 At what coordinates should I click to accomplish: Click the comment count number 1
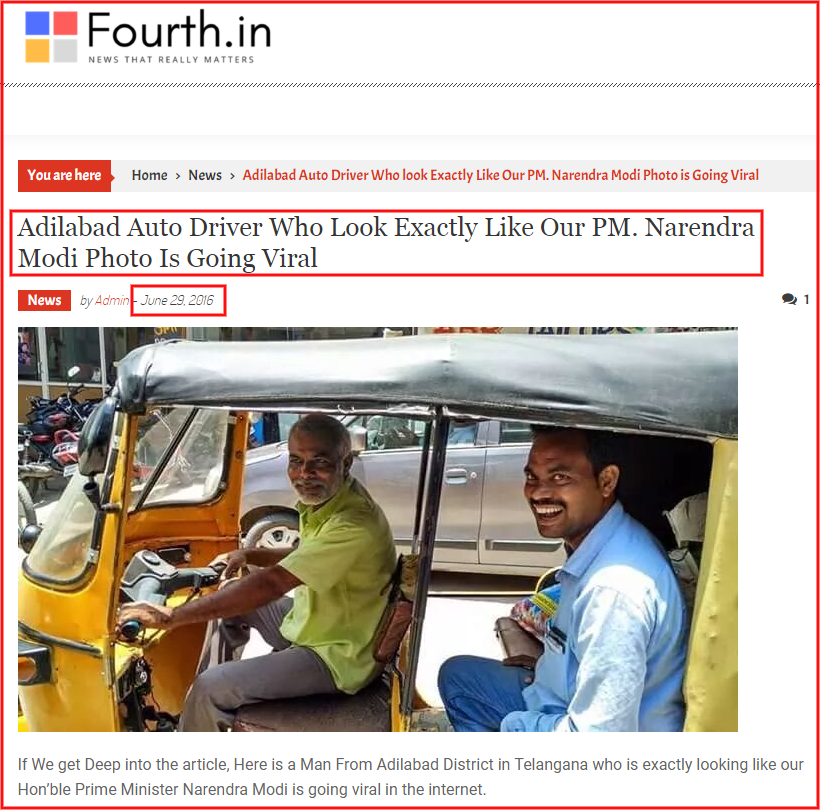coord(806,299)
